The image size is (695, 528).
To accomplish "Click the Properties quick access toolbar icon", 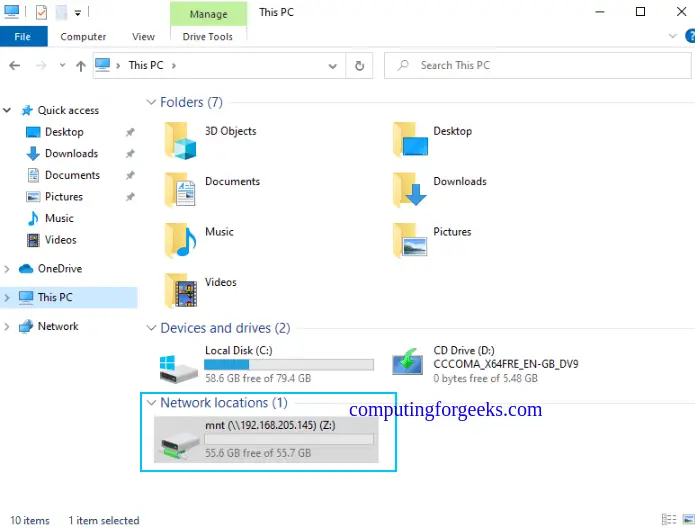I will tap(41, 12).
